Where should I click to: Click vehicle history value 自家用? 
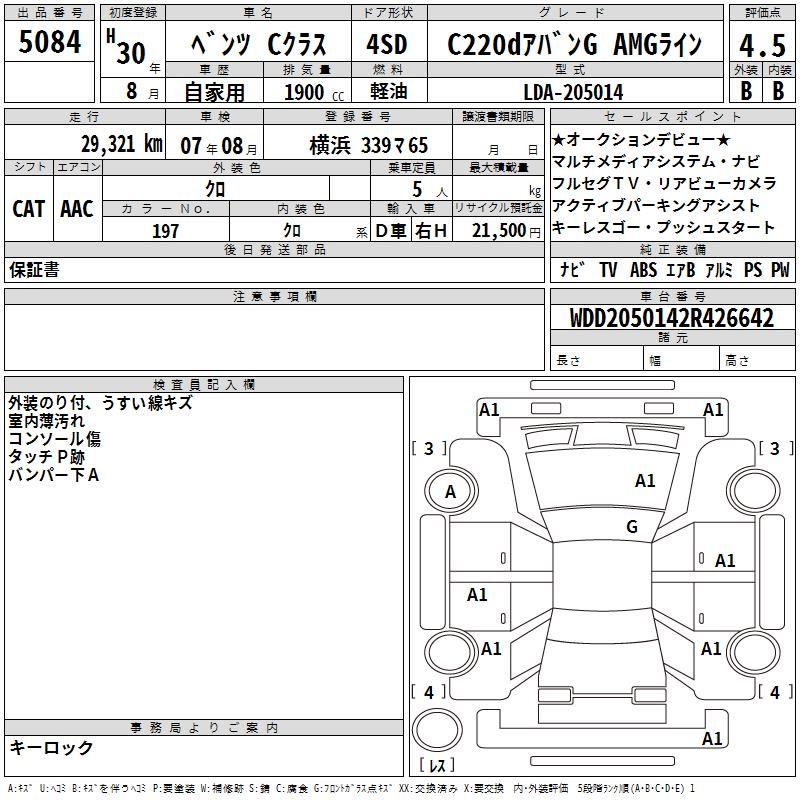point(214,92)
